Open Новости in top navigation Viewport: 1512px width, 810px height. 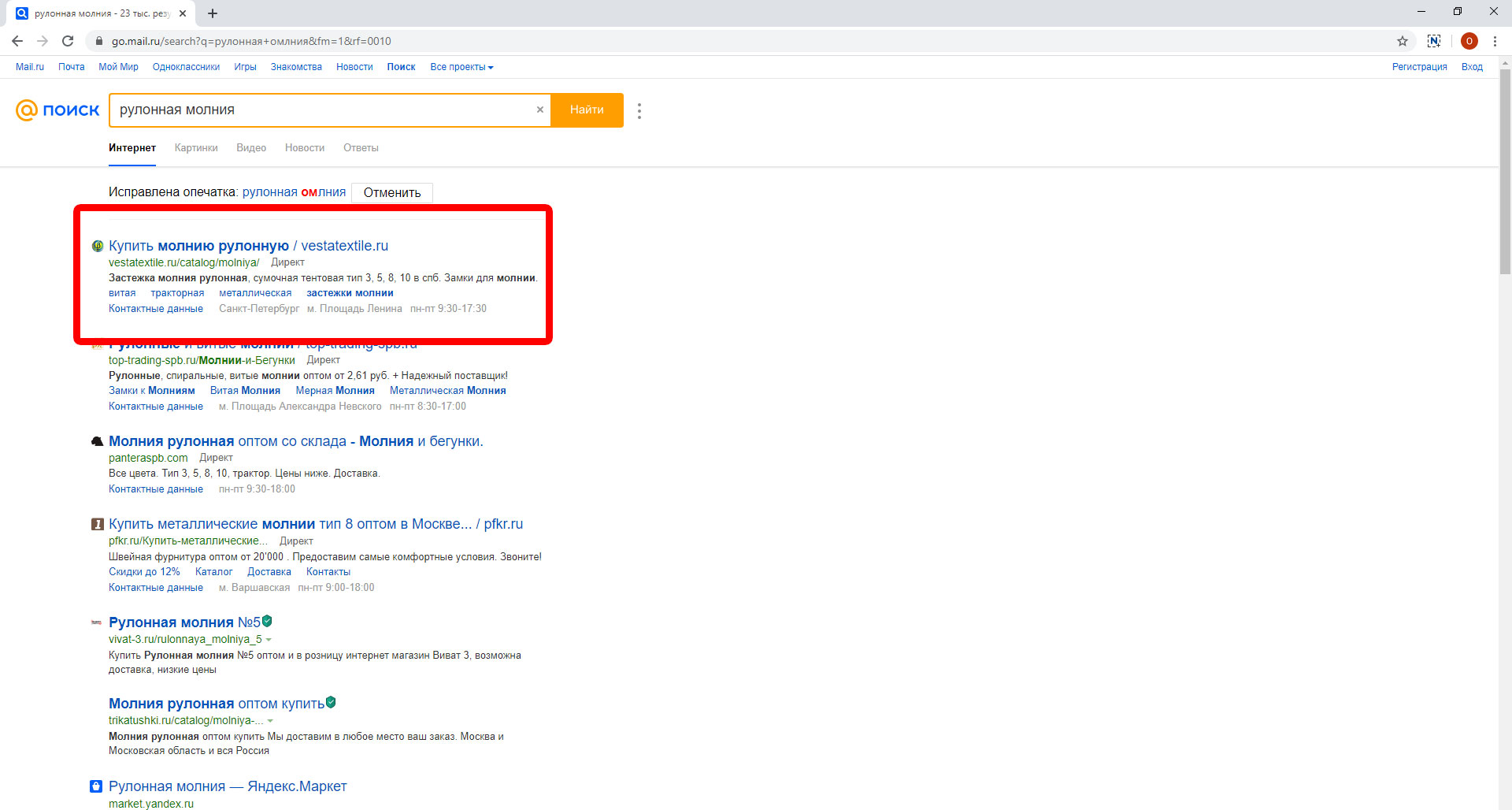pos(354,67)
